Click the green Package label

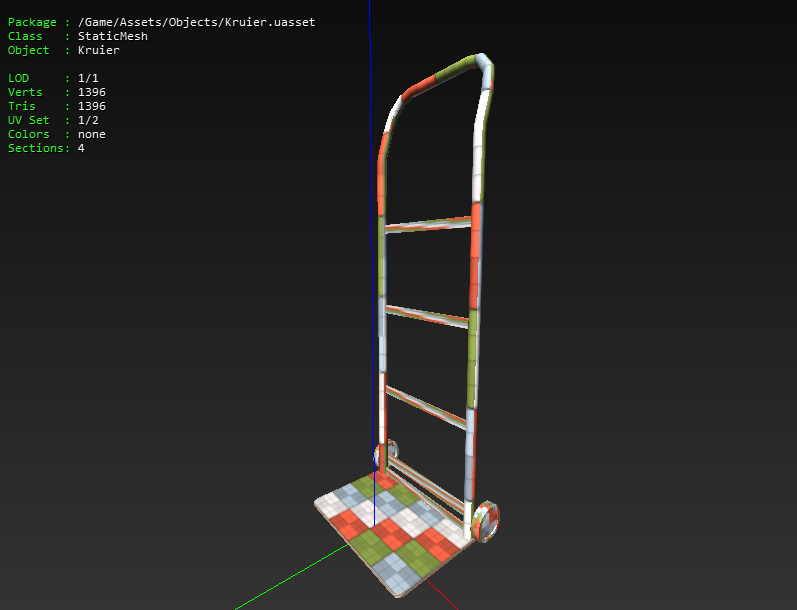(x=32, y=22)
